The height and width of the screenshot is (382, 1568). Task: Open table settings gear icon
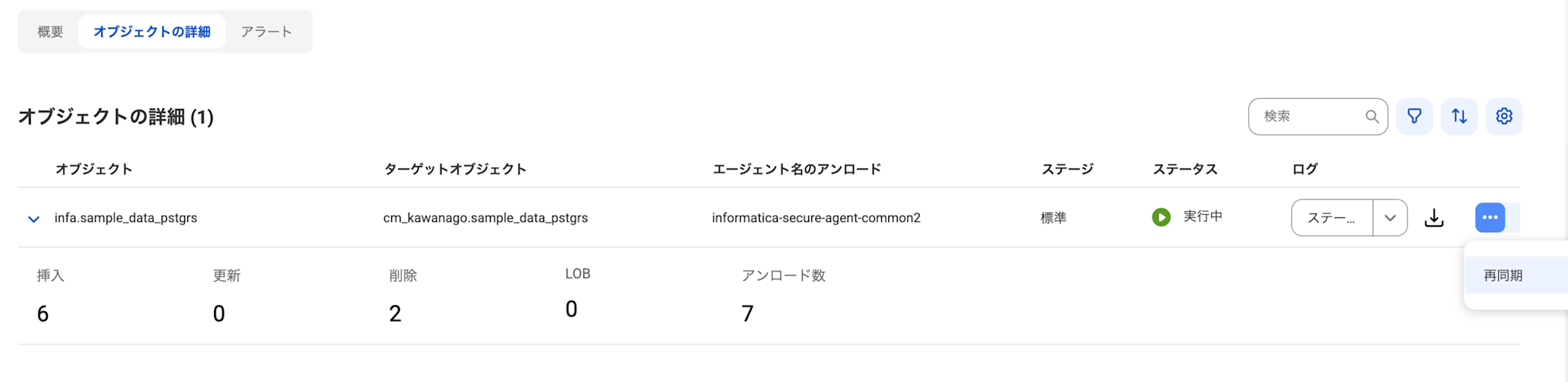[x=1504, y=116]
